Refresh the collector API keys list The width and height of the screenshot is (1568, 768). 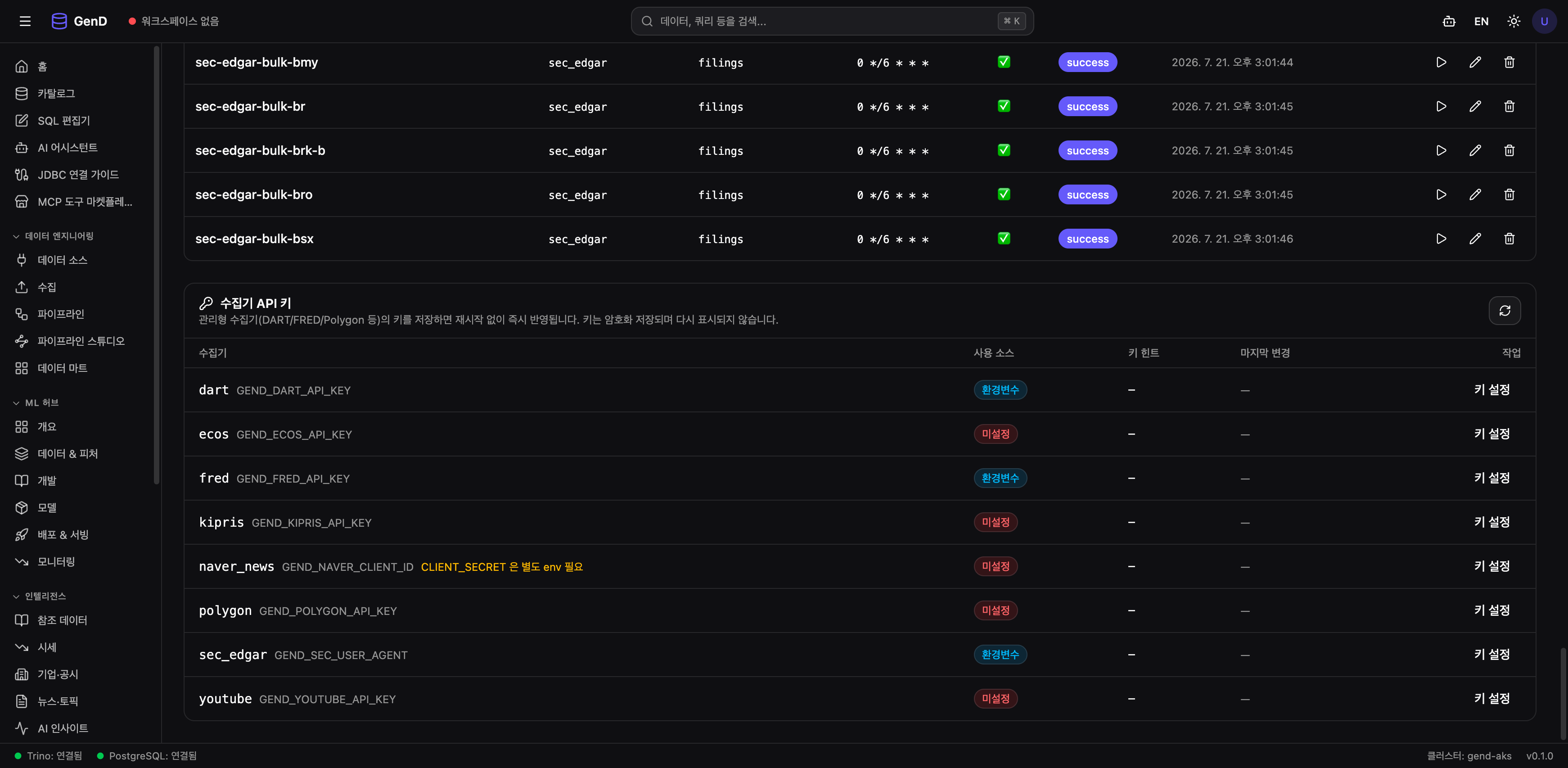(x=1504, y=311)
